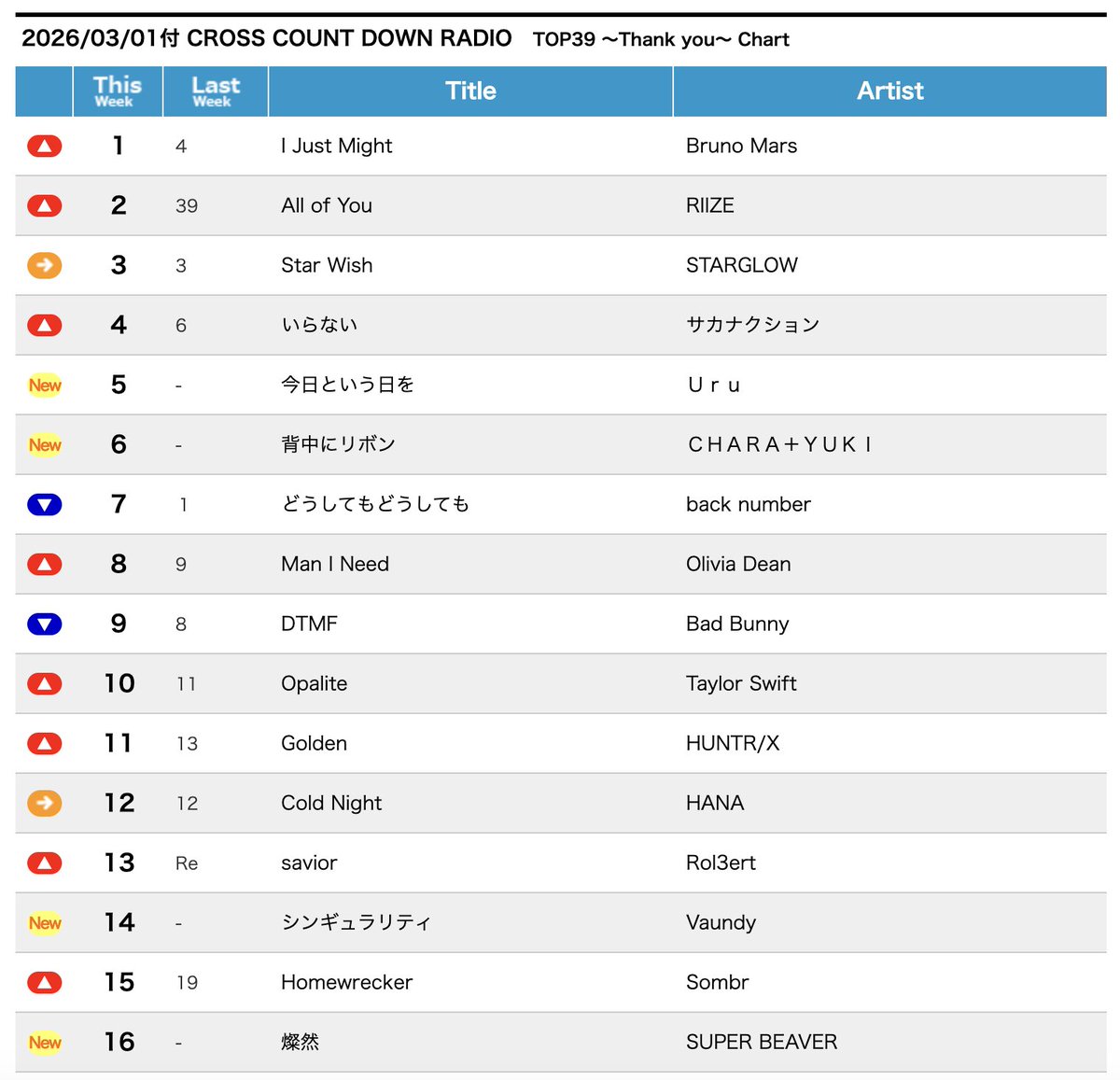Select the artist RIIZE
The image size is (1120, 1080).
coord(710,205)
